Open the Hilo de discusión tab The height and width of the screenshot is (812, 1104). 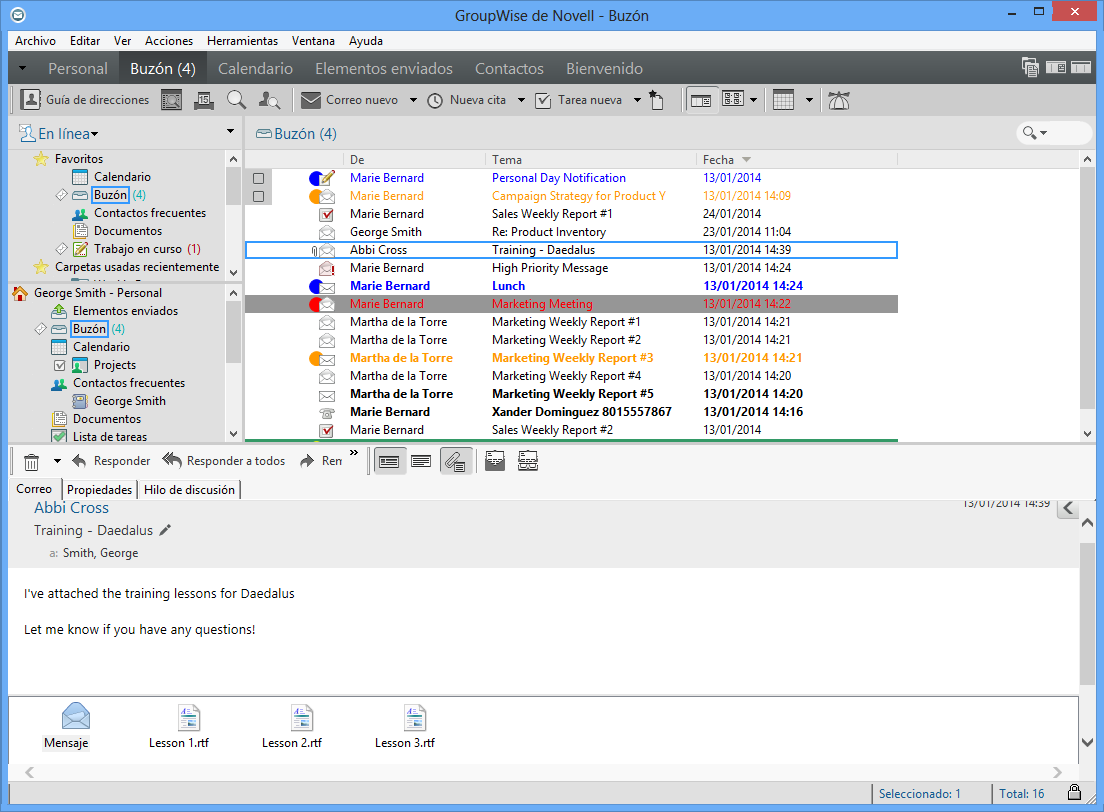(x=189, y=489)
